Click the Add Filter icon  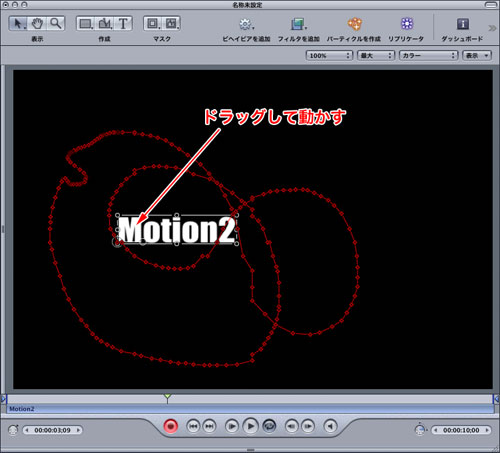pyautogui.click(x=298, y=24)
